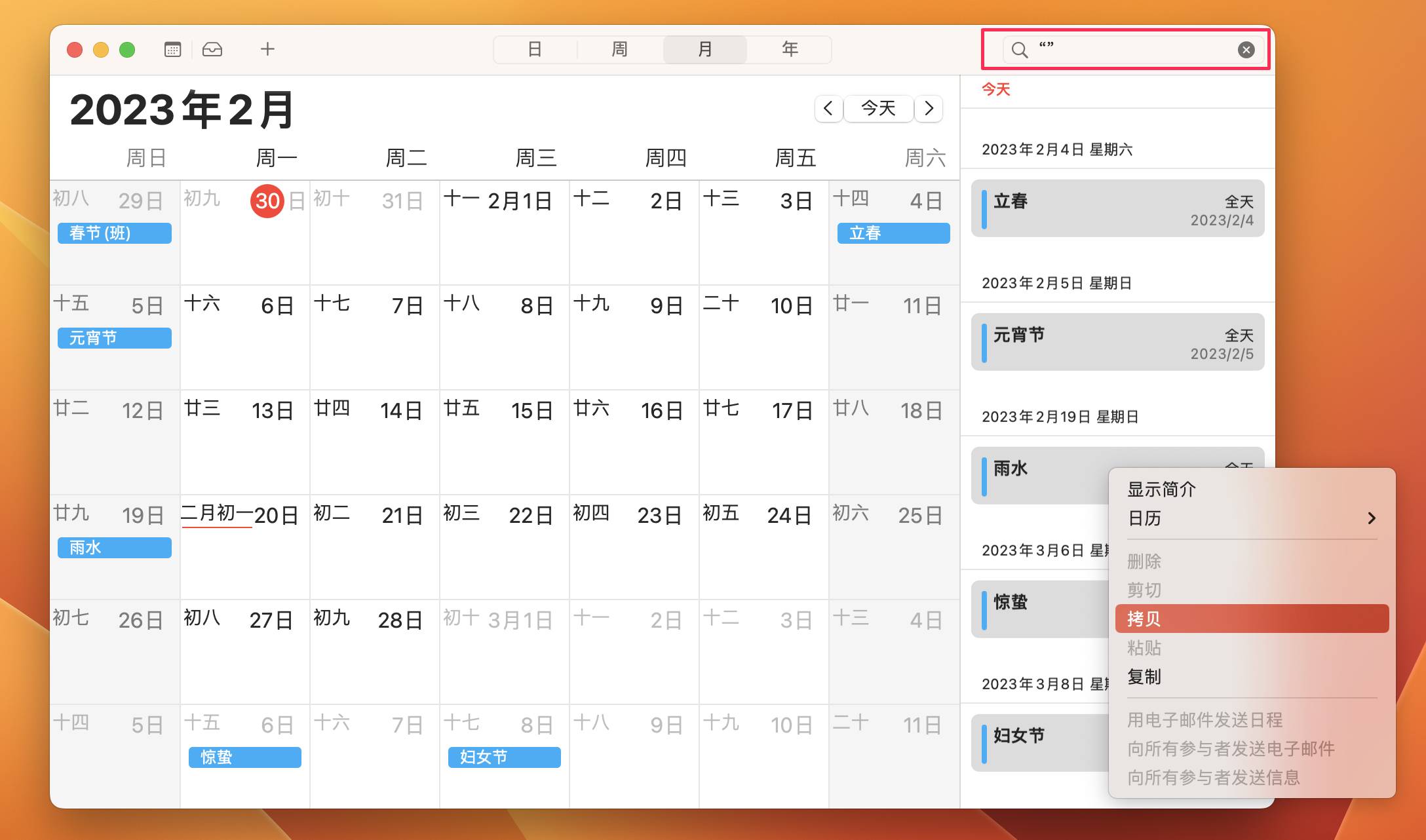Select day cell 28日
This screenshot has height=840, width=1426.
point(375,652)
